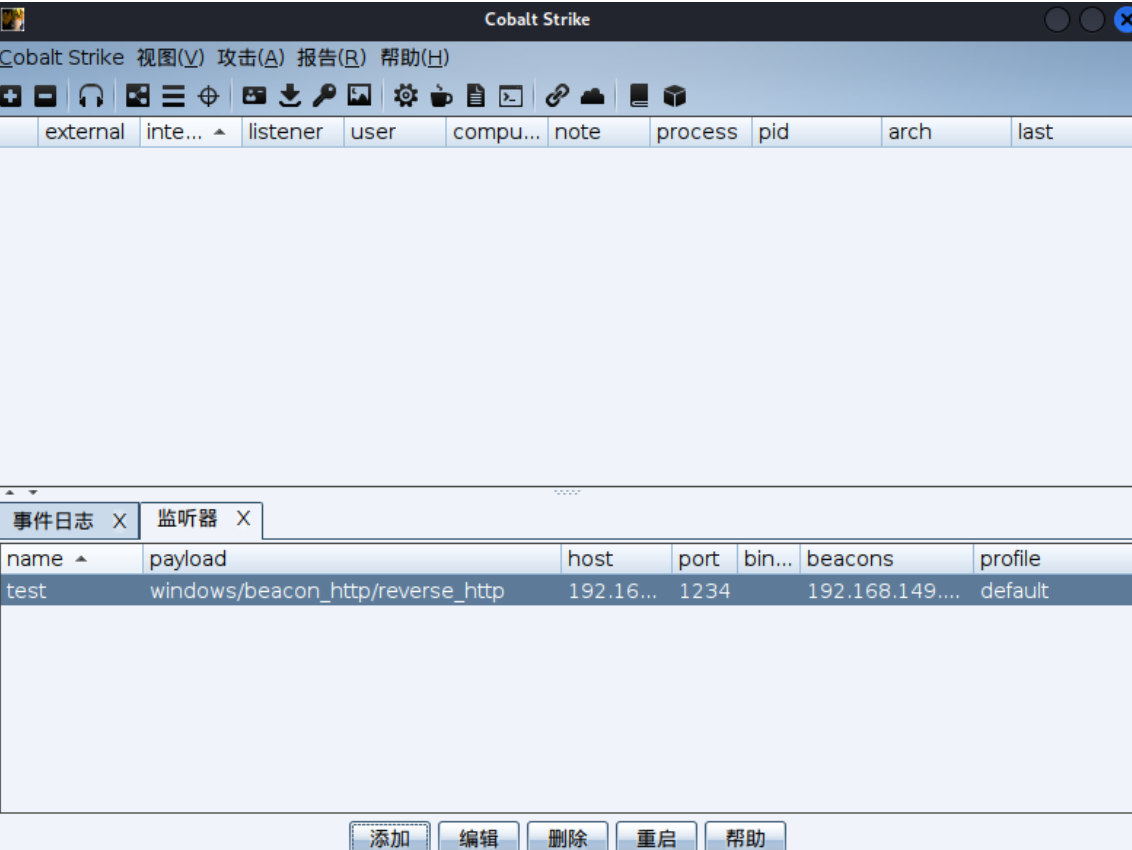Screen dimensions: 1132x850
Task: Switch to pivot graph view icon
Action: click(137, 96)
